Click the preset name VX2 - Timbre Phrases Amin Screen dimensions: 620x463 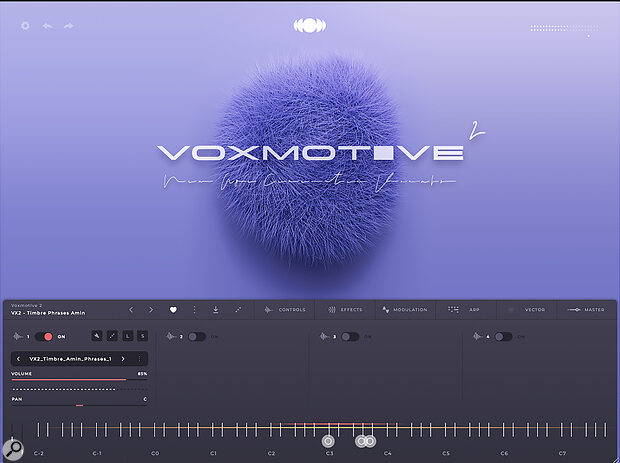[x=48, y=313]
